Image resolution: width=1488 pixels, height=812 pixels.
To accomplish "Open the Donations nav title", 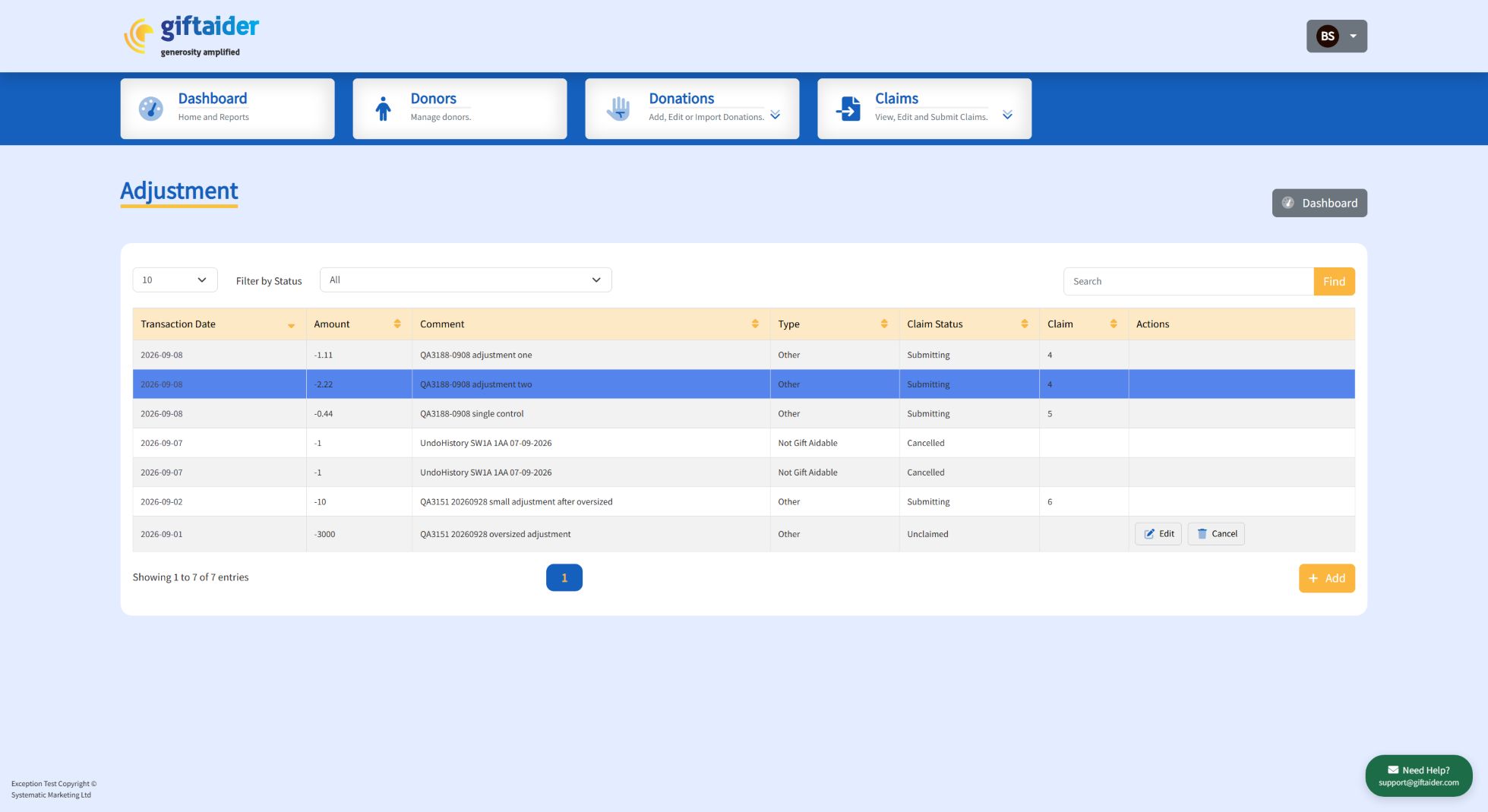I will tap(681, 98).
